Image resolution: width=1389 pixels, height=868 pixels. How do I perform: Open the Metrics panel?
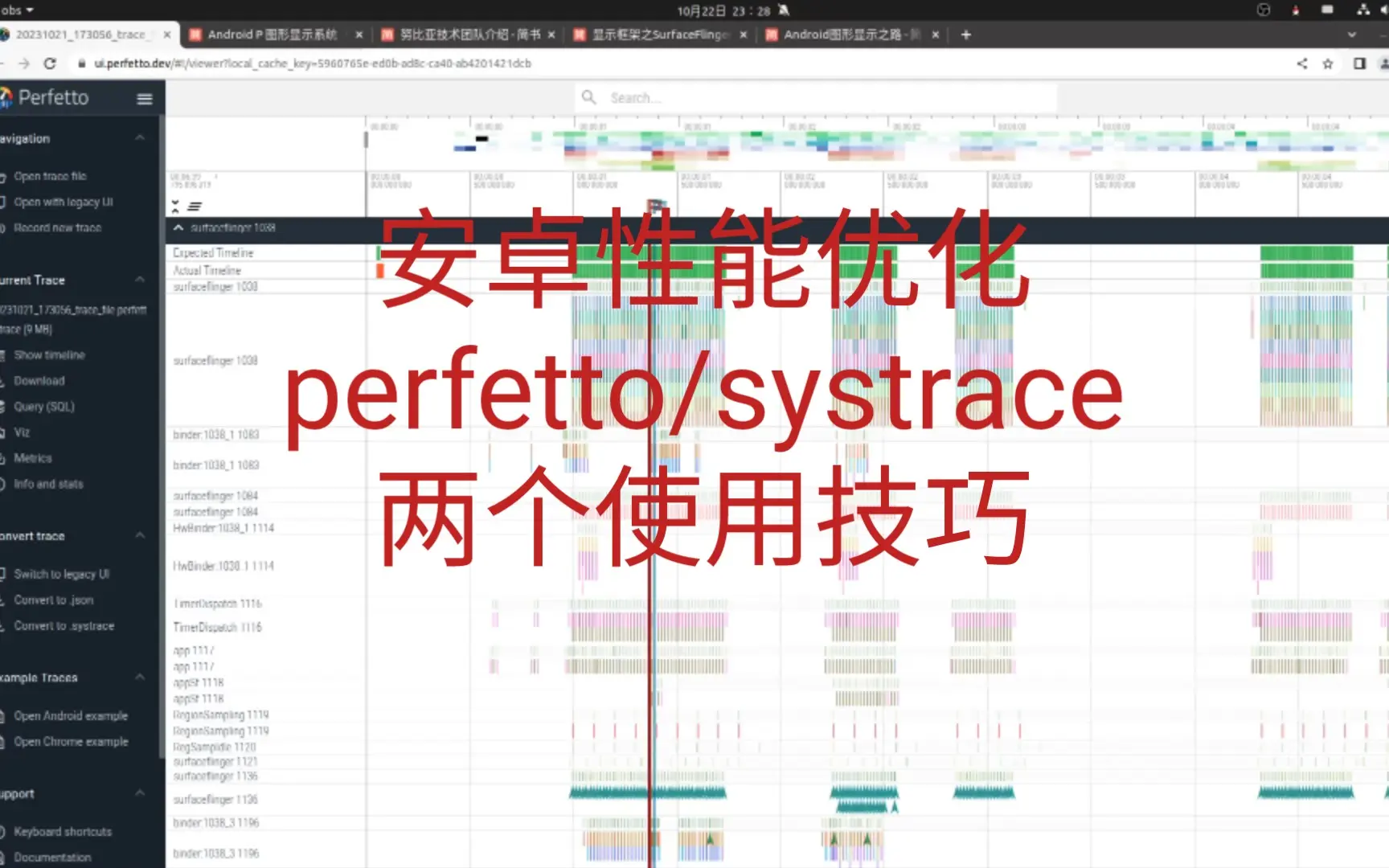tap(32, 457)
